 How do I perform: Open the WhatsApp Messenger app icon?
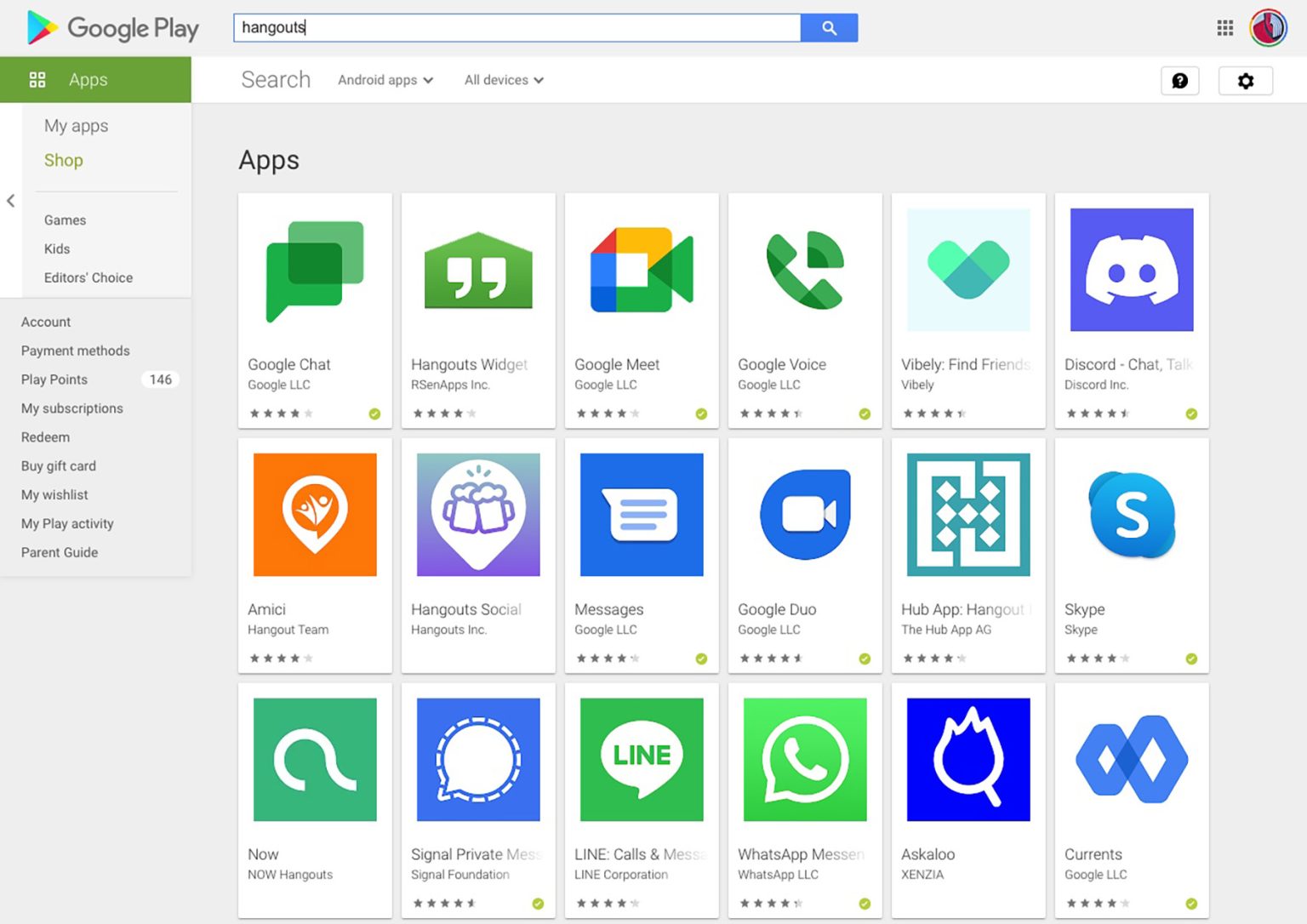[804, 760]
